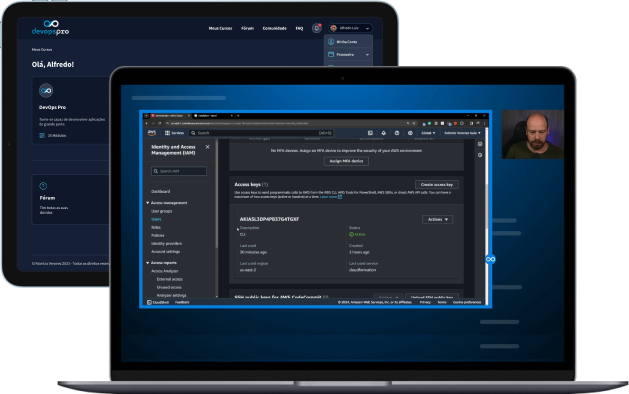Collapse the Access management section
The image size is (629, 394).
point(148,203)
